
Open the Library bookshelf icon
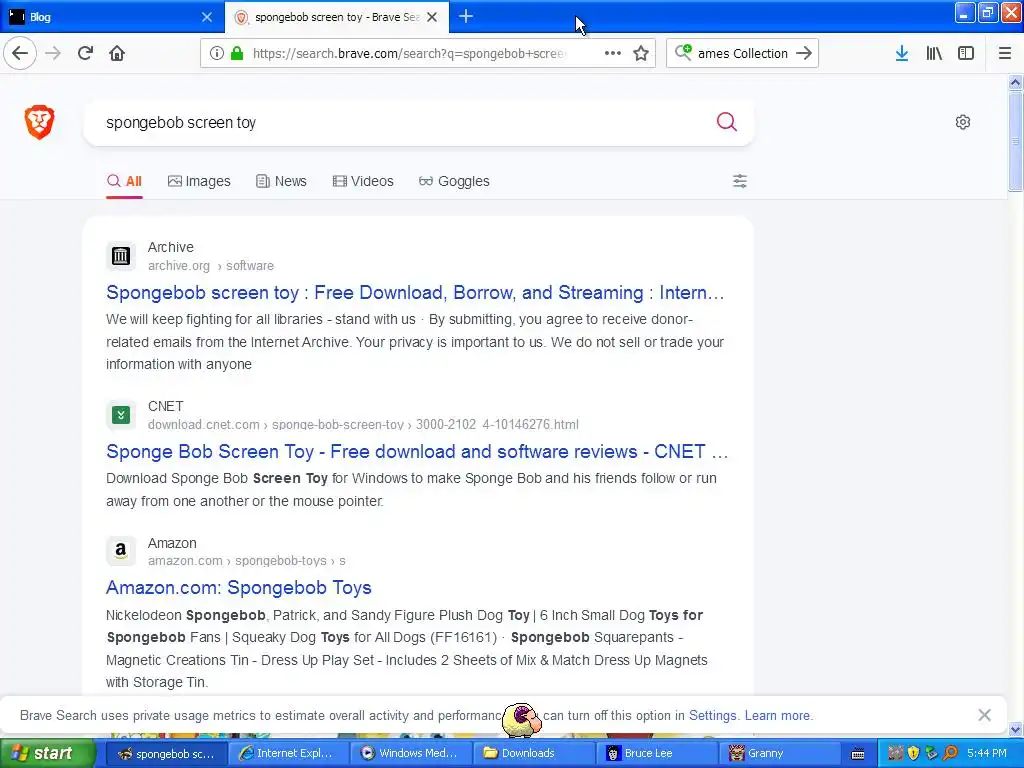click(x=934, y=53)
